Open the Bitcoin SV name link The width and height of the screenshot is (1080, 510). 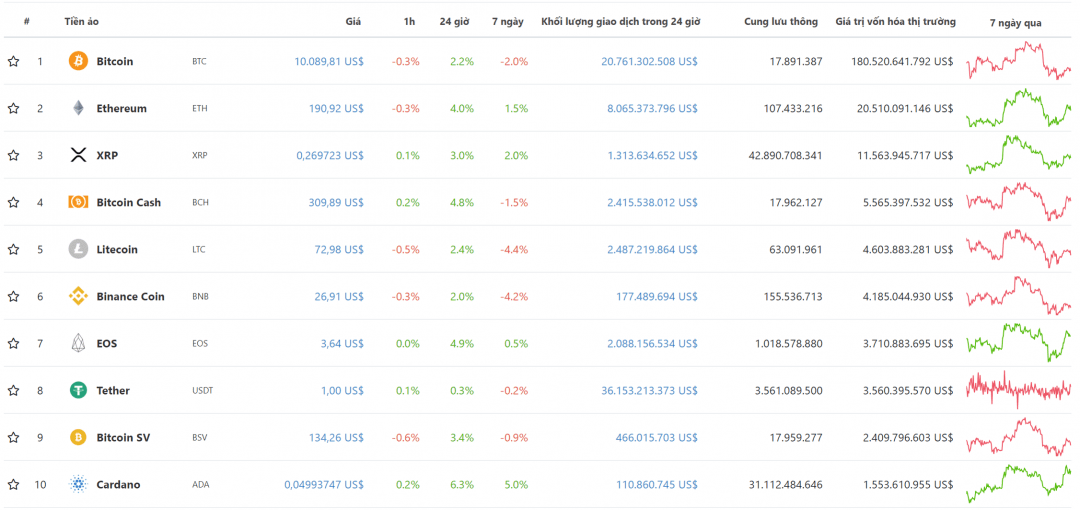[123, 437]
